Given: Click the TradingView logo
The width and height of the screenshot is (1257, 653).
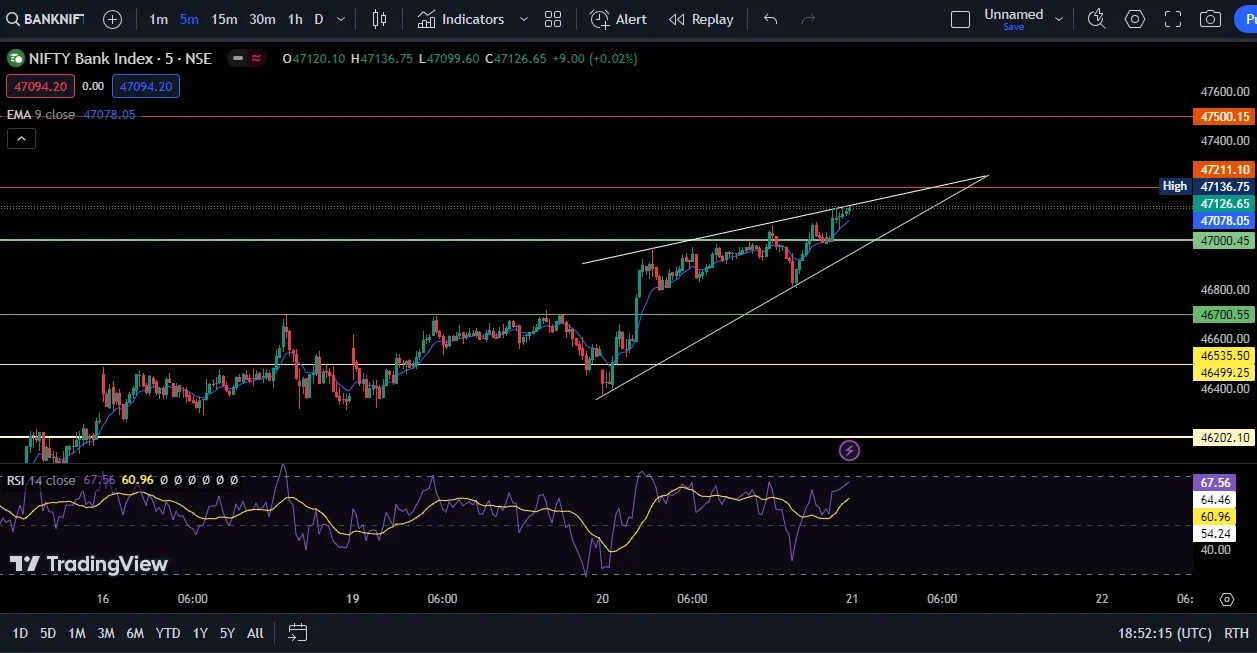Looking at the screenshot, I should [x=89, y=564].
